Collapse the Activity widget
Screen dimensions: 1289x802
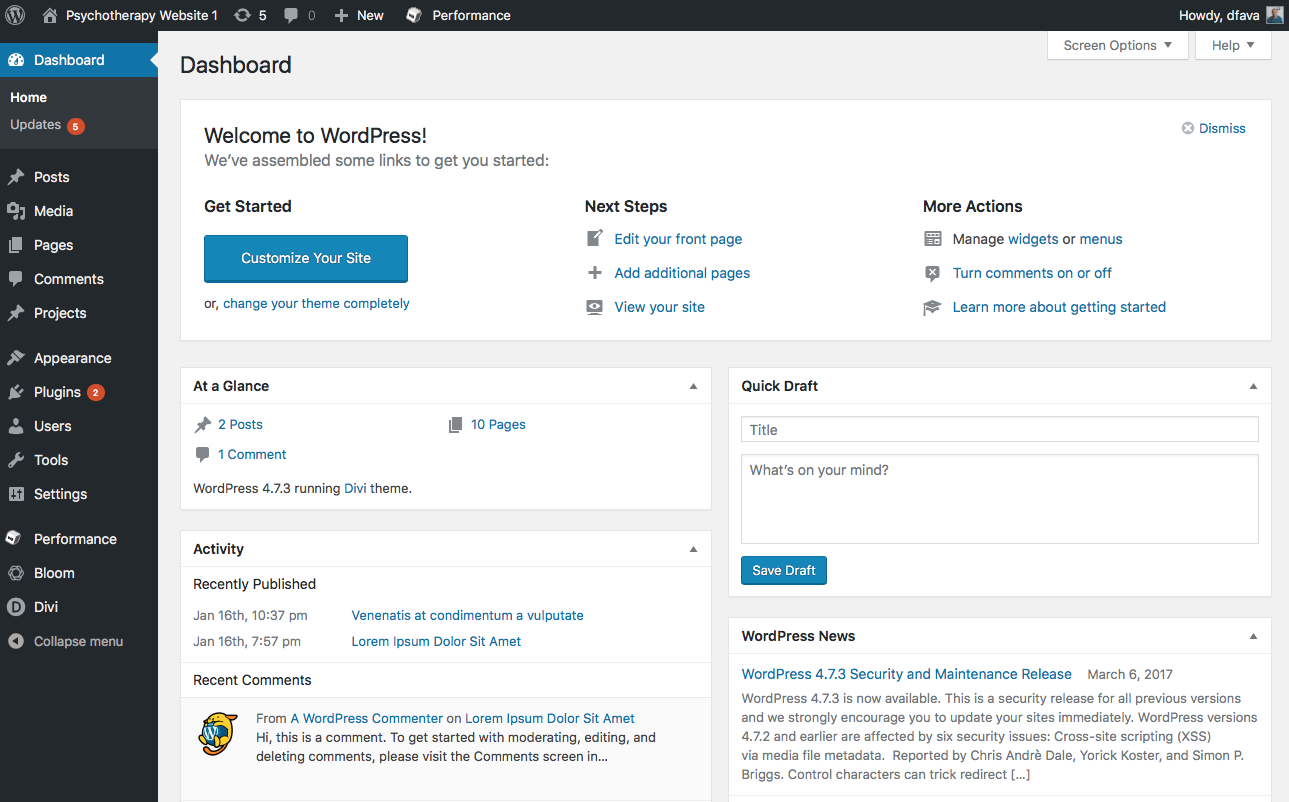[x=694, y=549]
